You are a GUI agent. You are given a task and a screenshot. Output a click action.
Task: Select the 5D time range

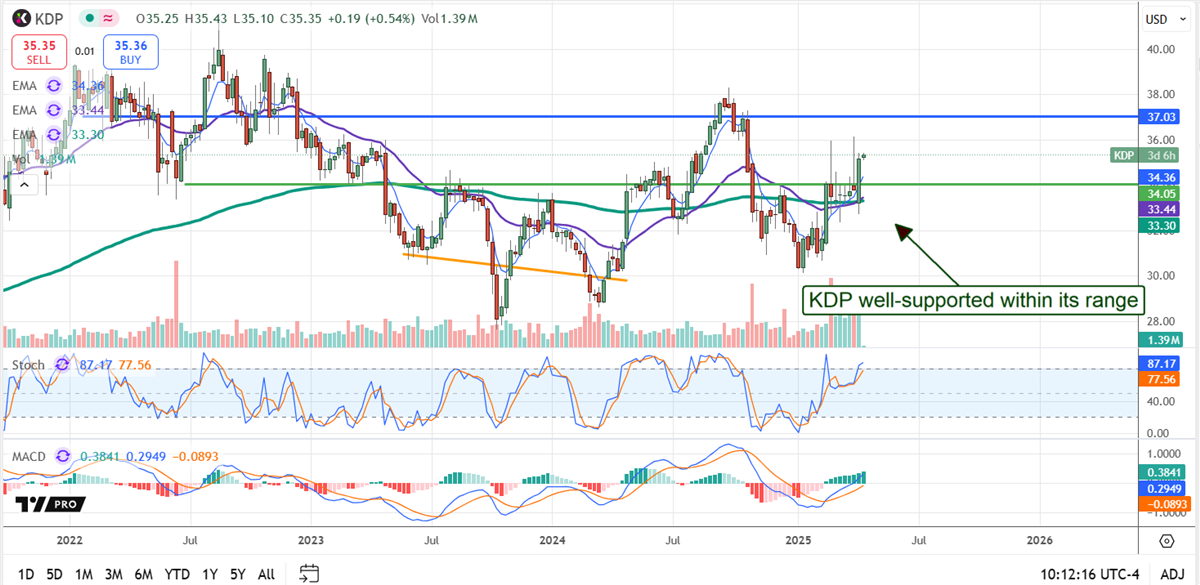[x=55, y=574]
